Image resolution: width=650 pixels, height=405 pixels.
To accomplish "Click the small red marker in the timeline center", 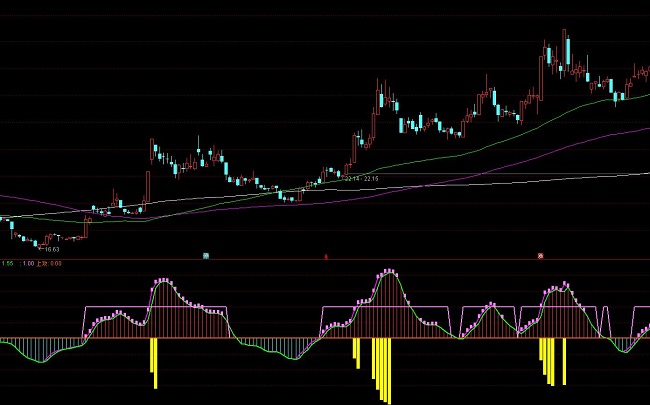I will 325,257.
